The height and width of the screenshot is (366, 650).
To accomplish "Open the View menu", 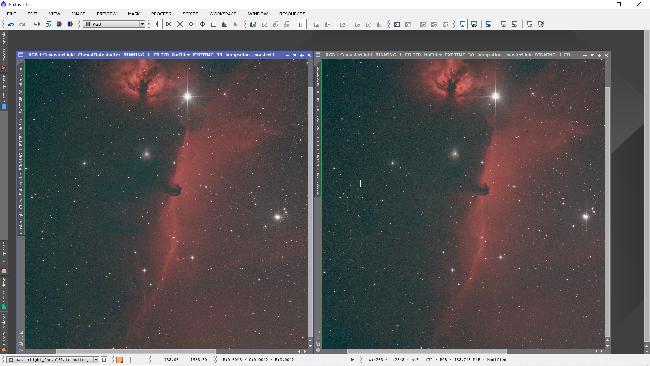I will (54, 13).
